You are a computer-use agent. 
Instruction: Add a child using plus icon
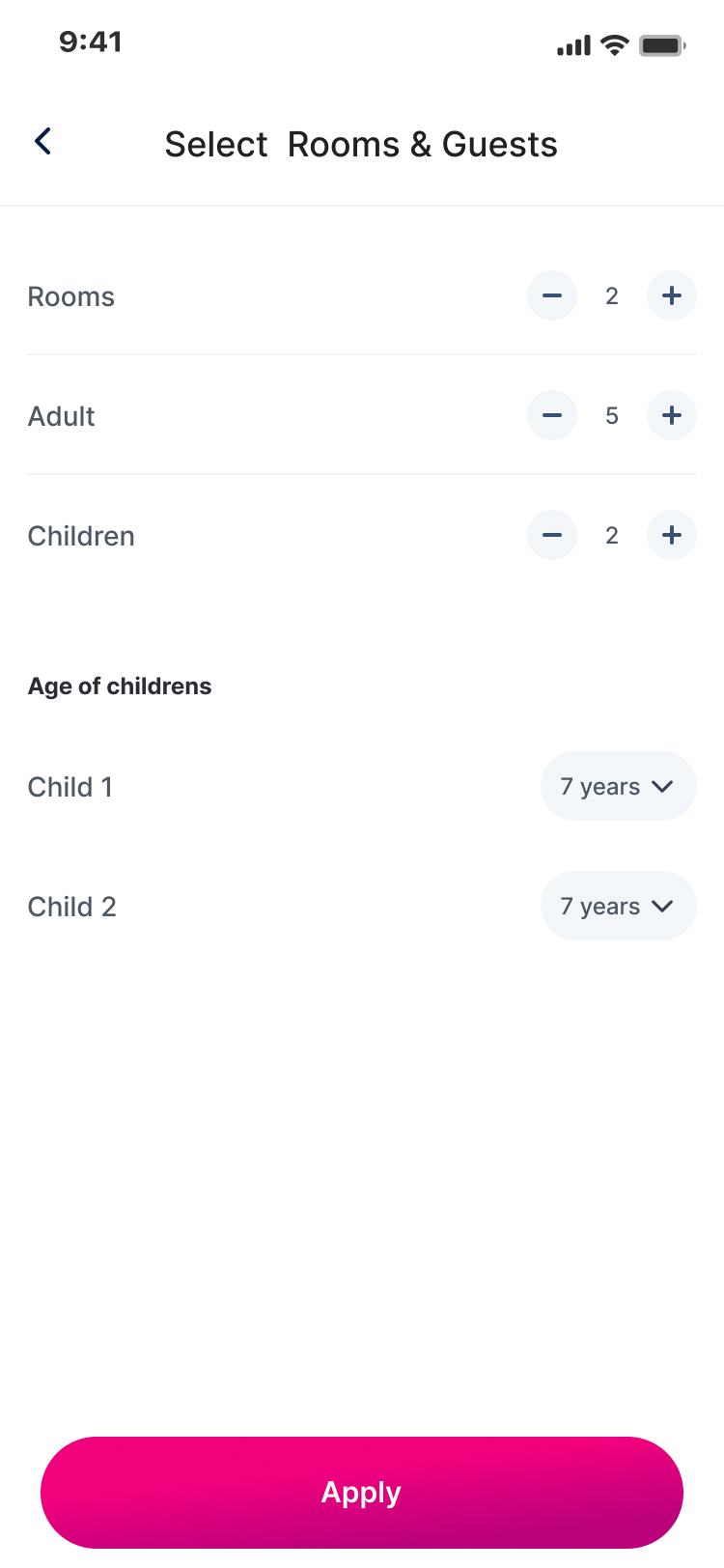[x=672, y=536]
